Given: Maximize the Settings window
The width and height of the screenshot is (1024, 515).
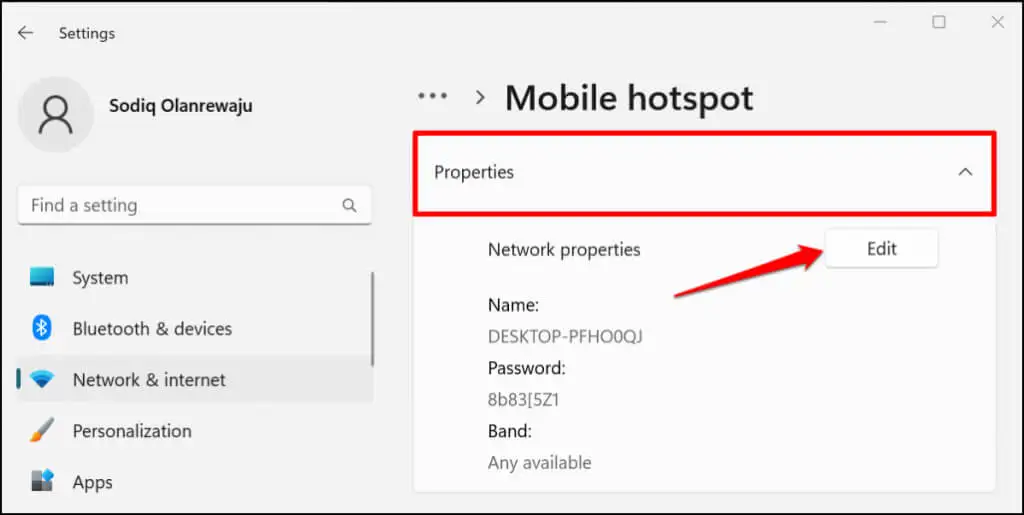Looking at the screenshot, I should pyautogui.click(x=938, y=22).
